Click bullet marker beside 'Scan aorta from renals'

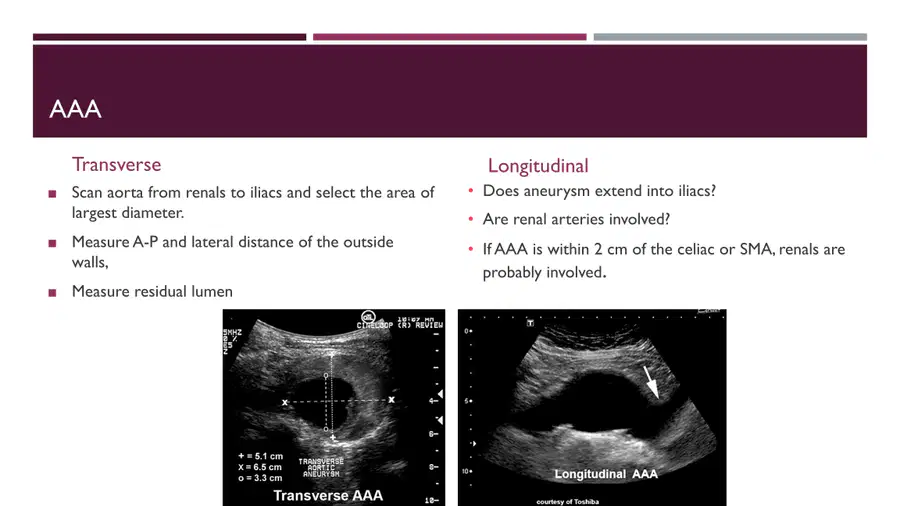pos(52,194)
